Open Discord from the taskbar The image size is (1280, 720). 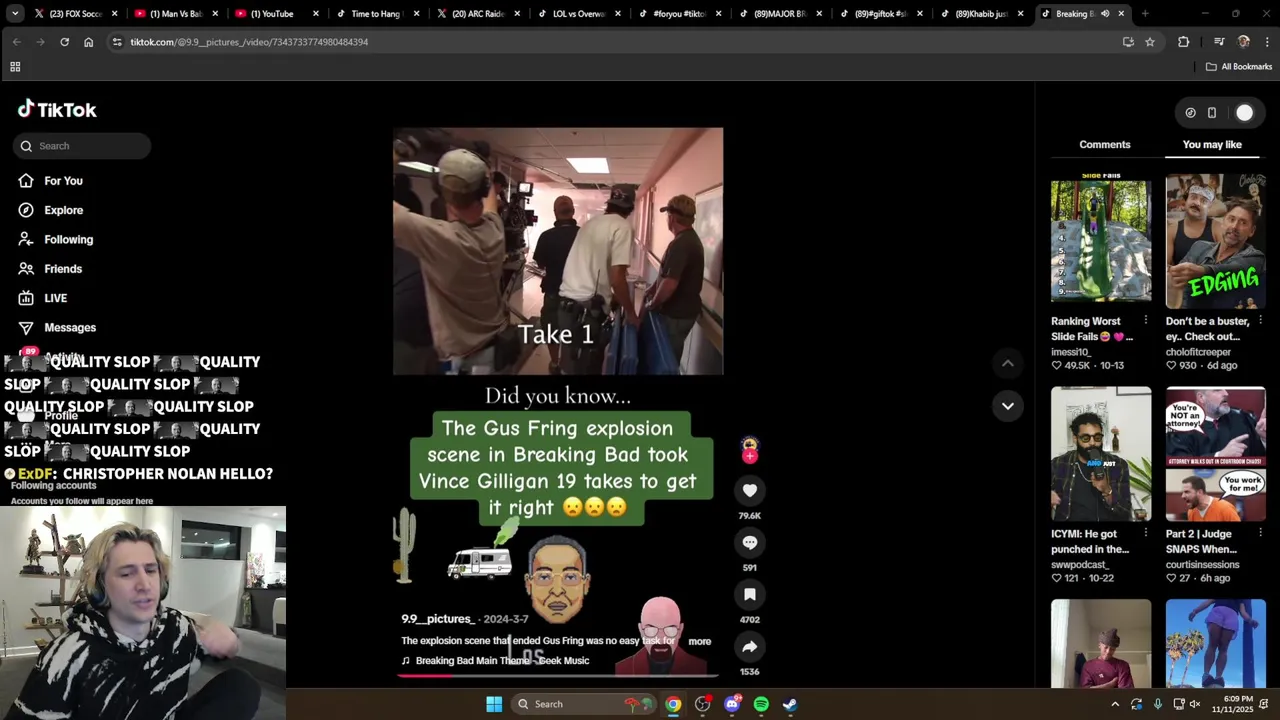click(732, 704)
